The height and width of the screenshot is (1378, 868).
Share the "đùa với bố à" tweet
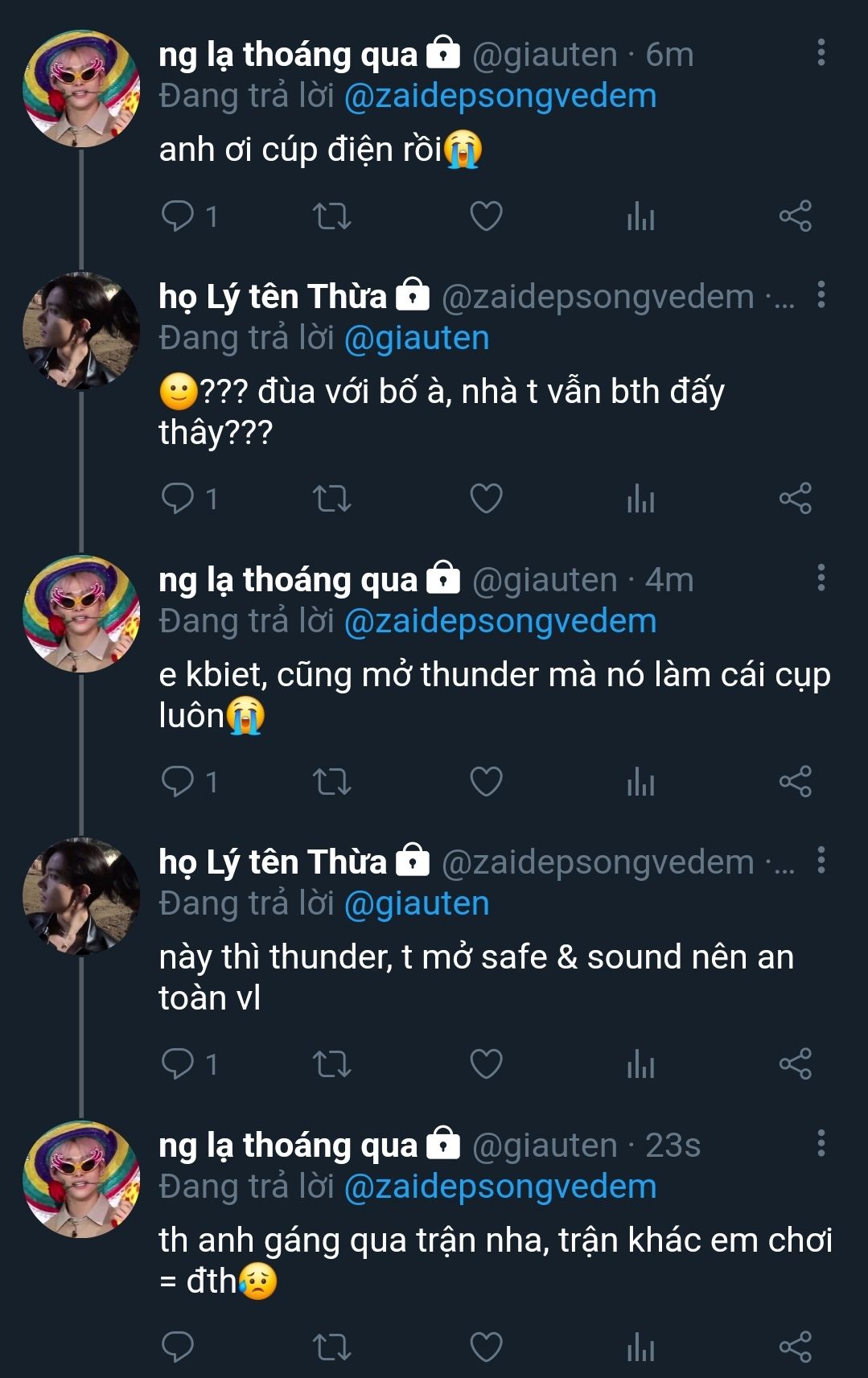795,499
